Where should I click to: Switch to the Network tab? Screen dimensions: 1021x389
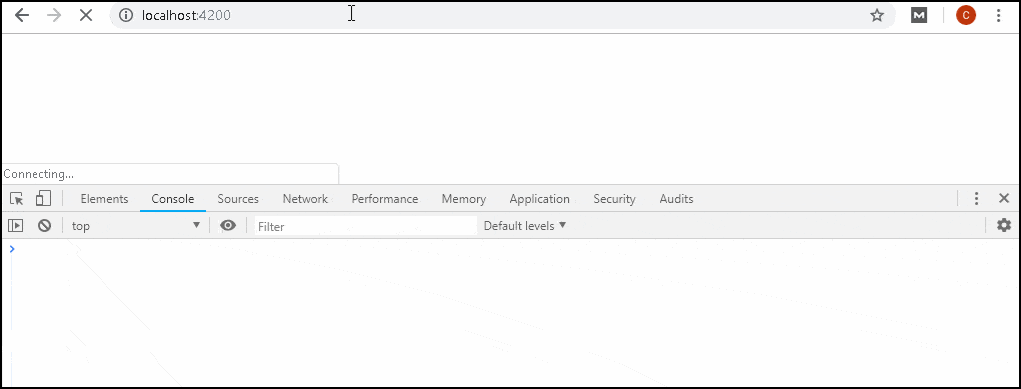pyautogui.click(x=305, y=199)
